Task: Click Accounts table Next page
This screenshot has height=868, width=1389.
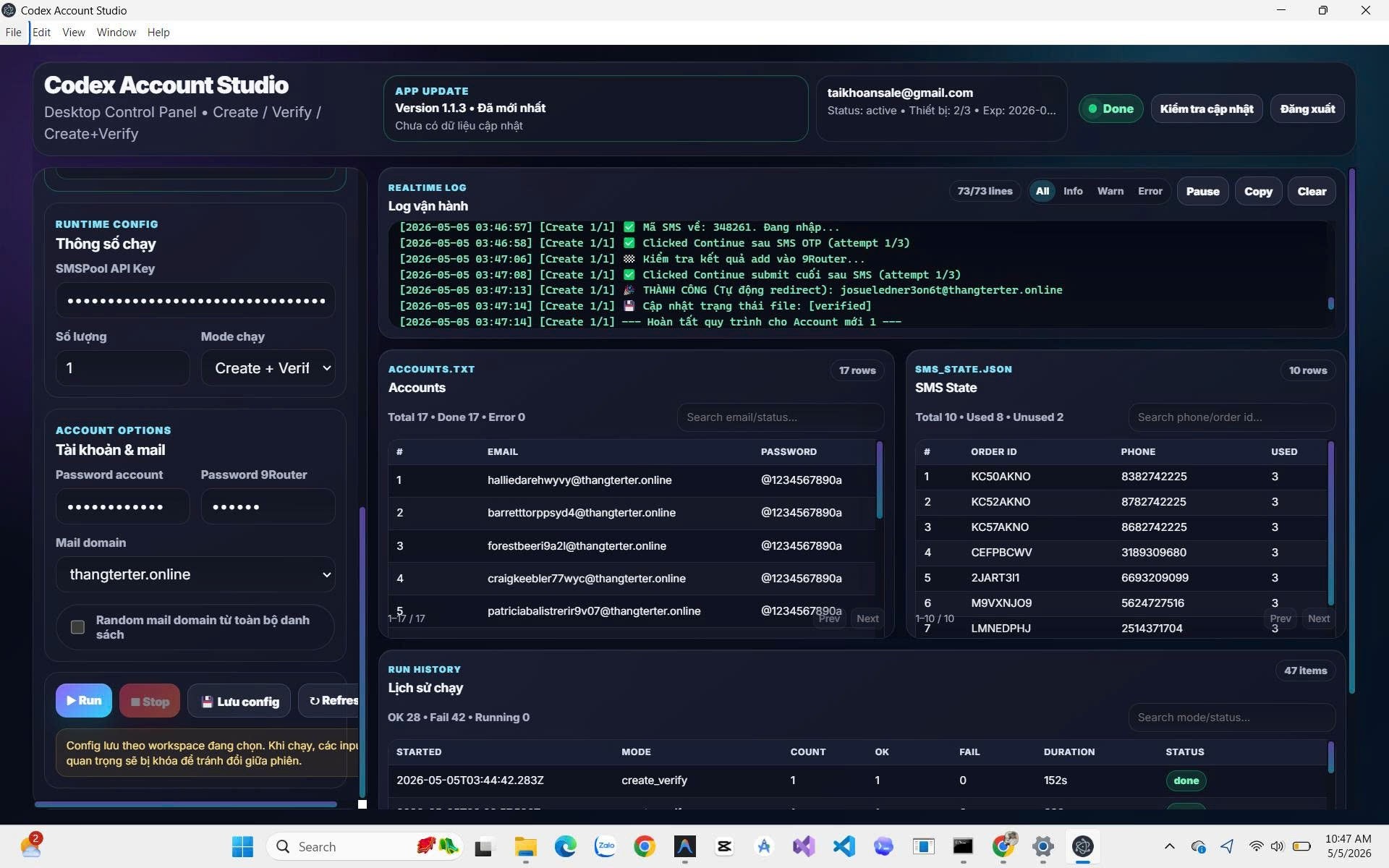Action: [867, 618]
